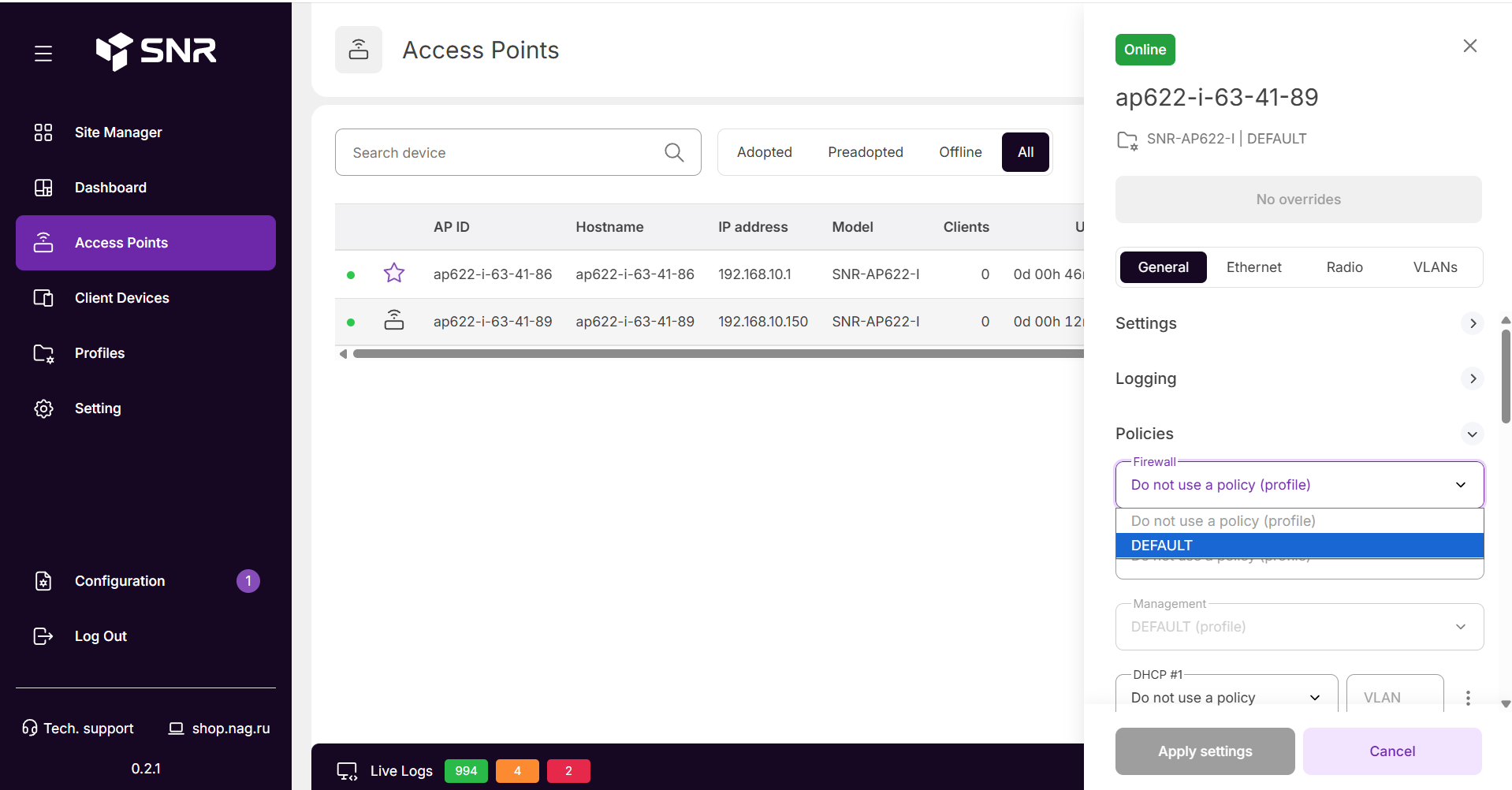This screenshot has width=1512, height=790.
Task: Collapse the Policies section
Action: (1473, 434)
